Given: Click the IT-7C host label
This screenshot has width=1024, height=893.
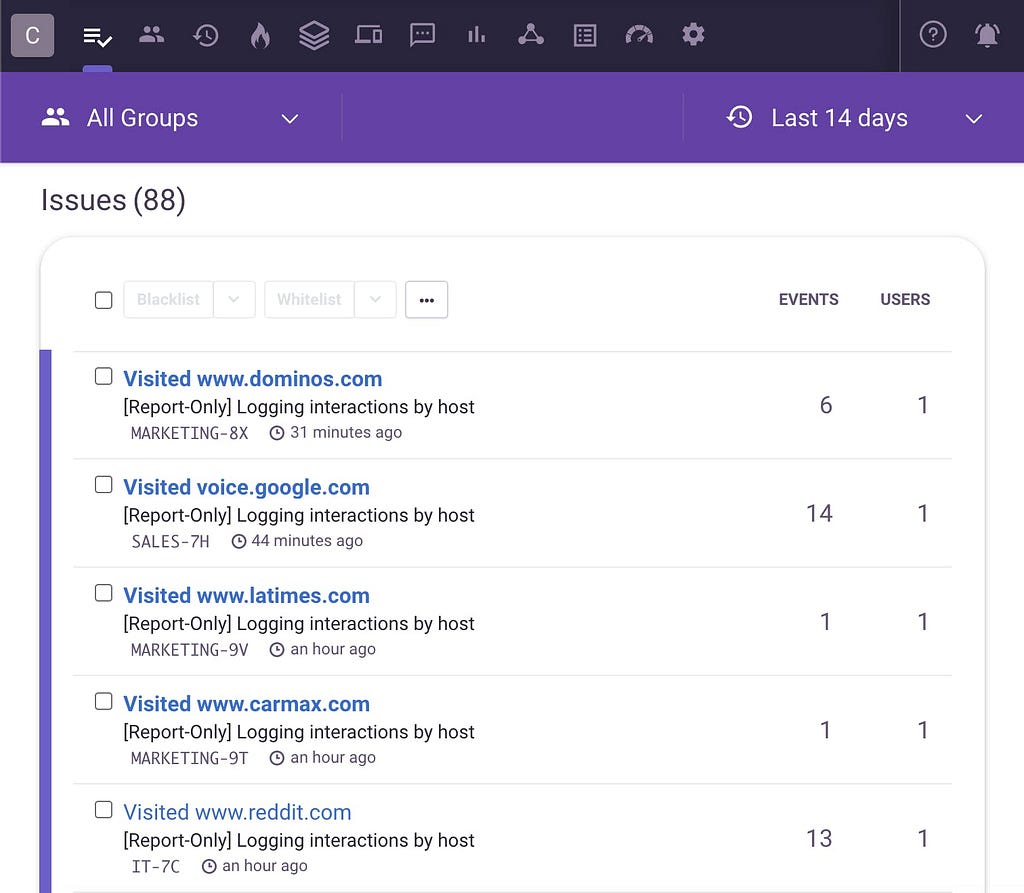Looking at the screenshot, I should tap(155, 867).
